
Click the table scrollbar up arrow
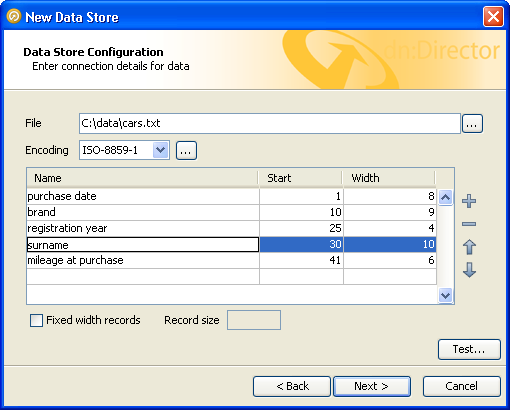(x=445, y=198)
